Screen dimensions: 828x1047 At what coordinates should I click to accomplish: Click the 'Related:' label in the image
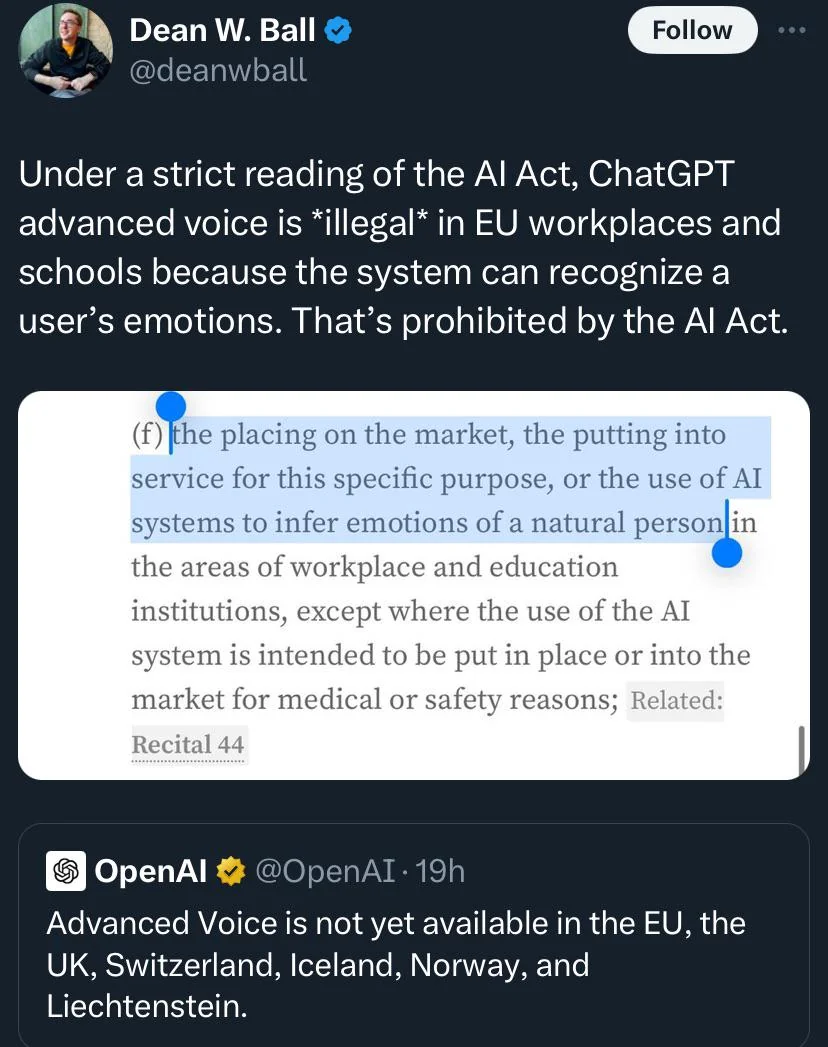click(x=676, y=700)
